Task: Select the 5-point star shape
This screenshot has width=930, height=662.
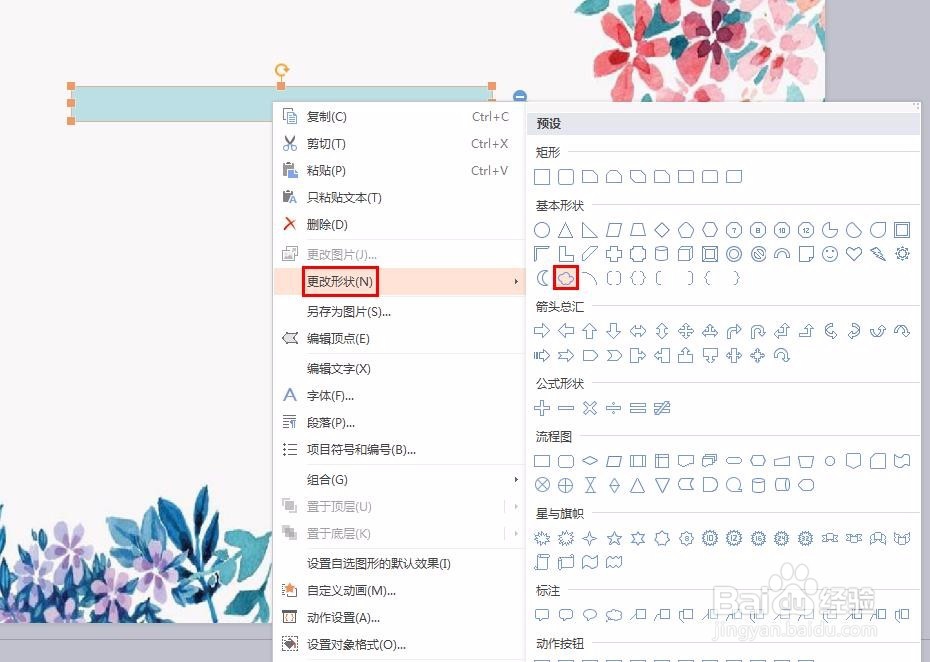Action: (x=614, y=538)
